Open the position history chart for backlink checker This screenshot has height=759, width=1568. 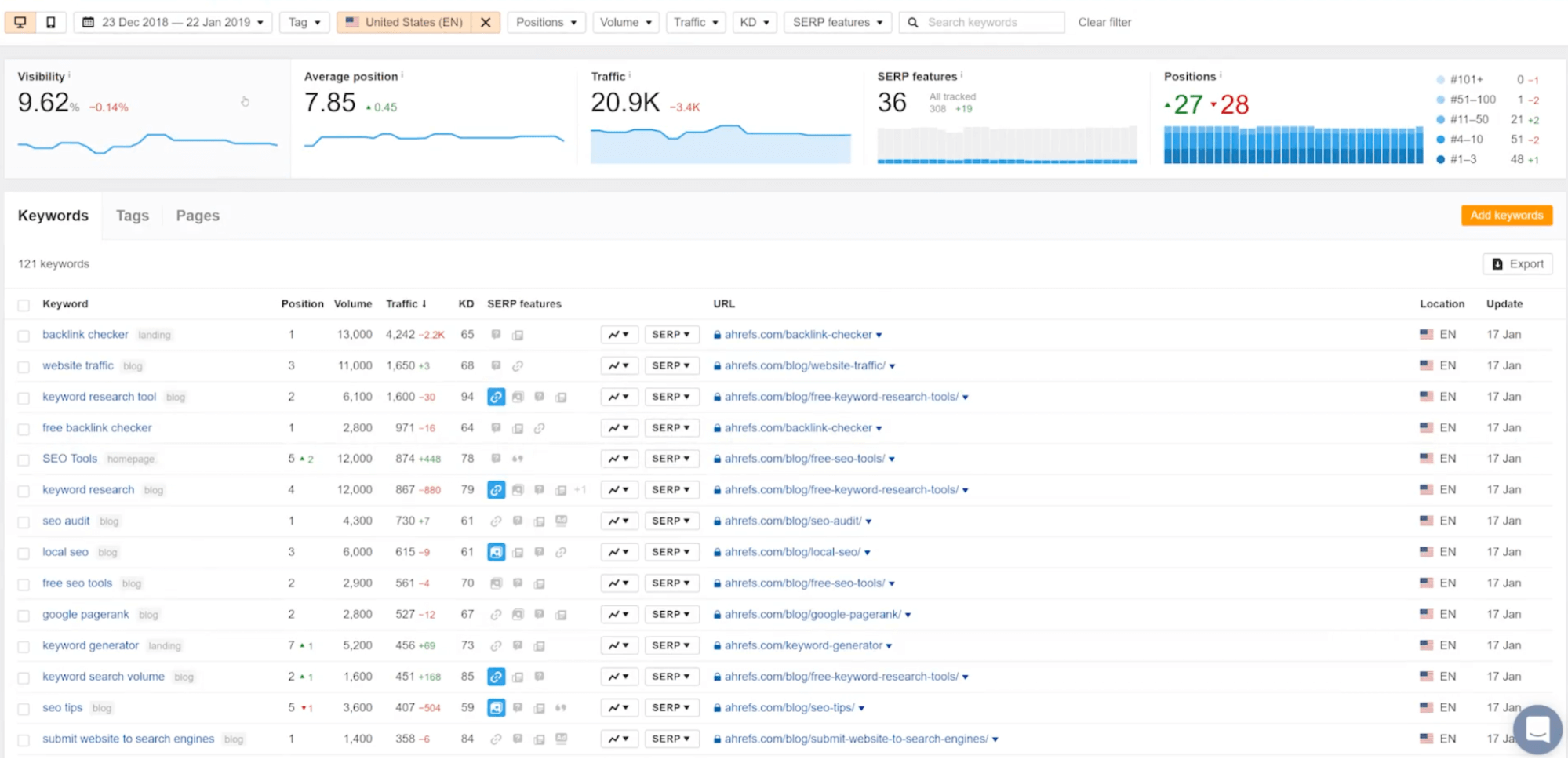pyautogui.click(x=619, y=335)
